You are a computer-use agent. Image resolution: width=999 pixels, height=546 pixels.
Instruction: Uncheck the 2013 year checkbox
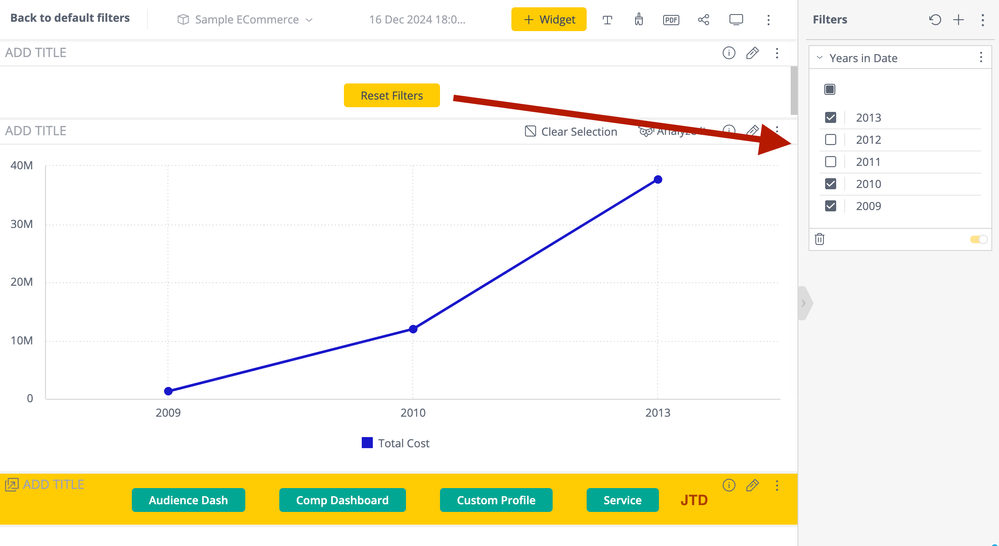[830, 118]
